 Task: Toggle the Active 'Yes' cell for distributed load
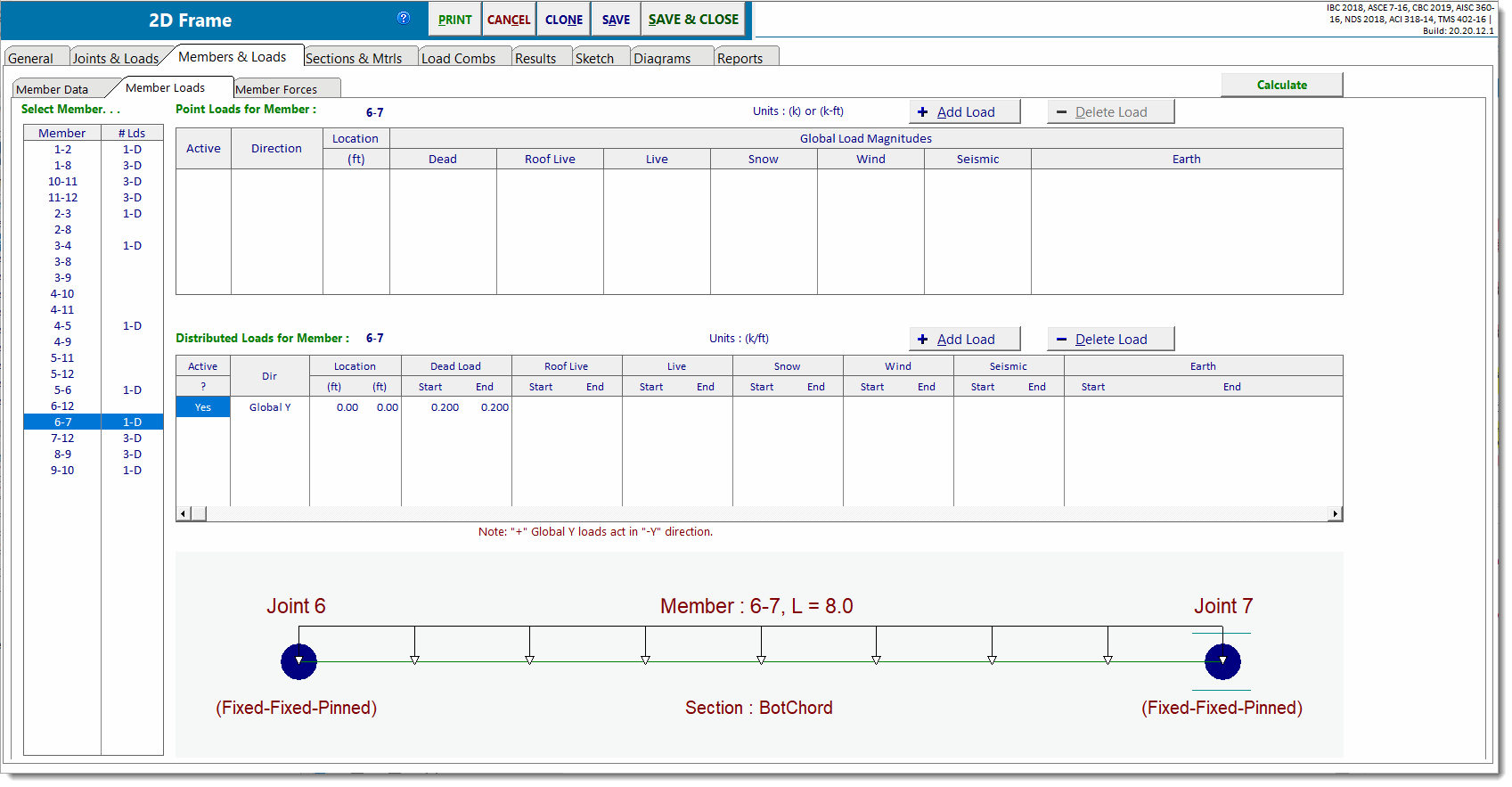click(x=203, y=407)
